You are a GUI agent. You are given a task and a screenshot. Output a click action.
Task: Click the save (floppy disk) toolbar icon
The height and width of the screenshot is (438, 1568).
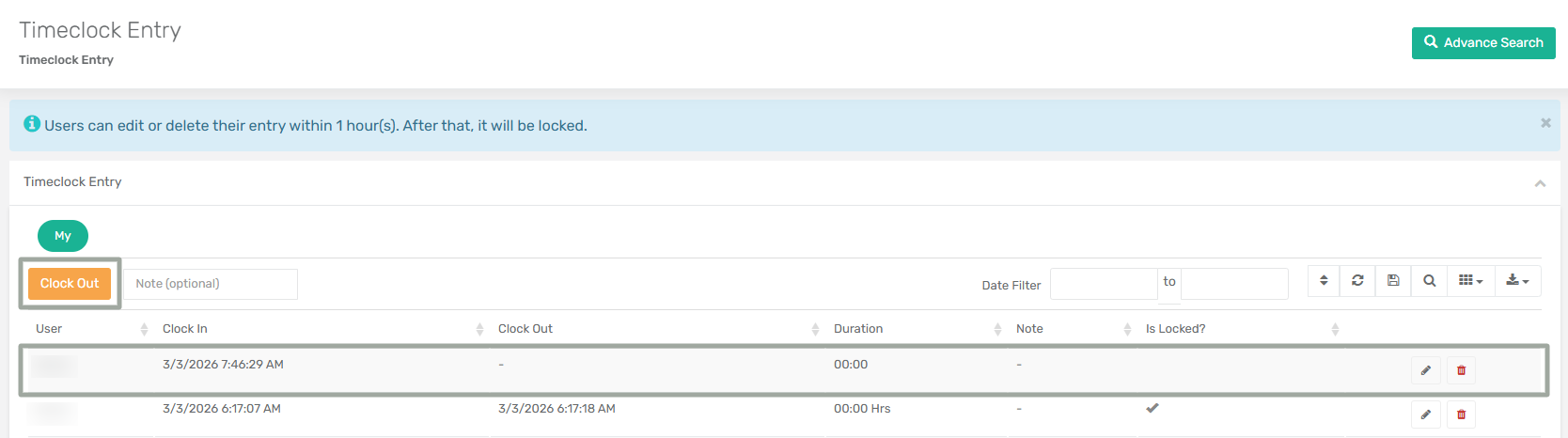1393,281
